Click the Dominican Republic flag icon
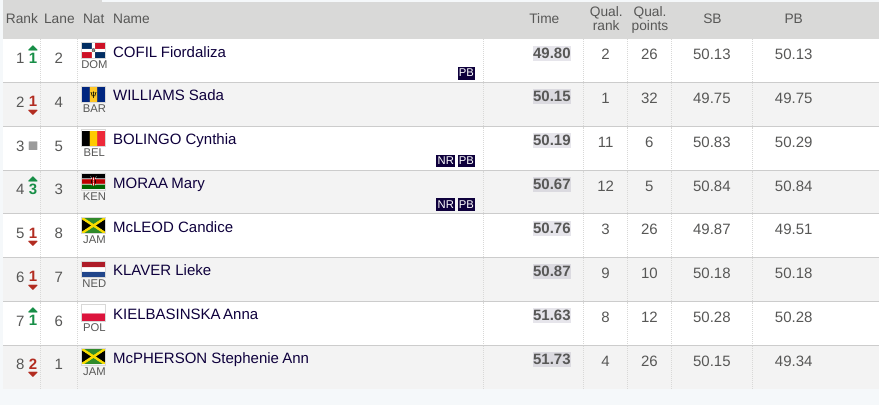 coord(94,51)
